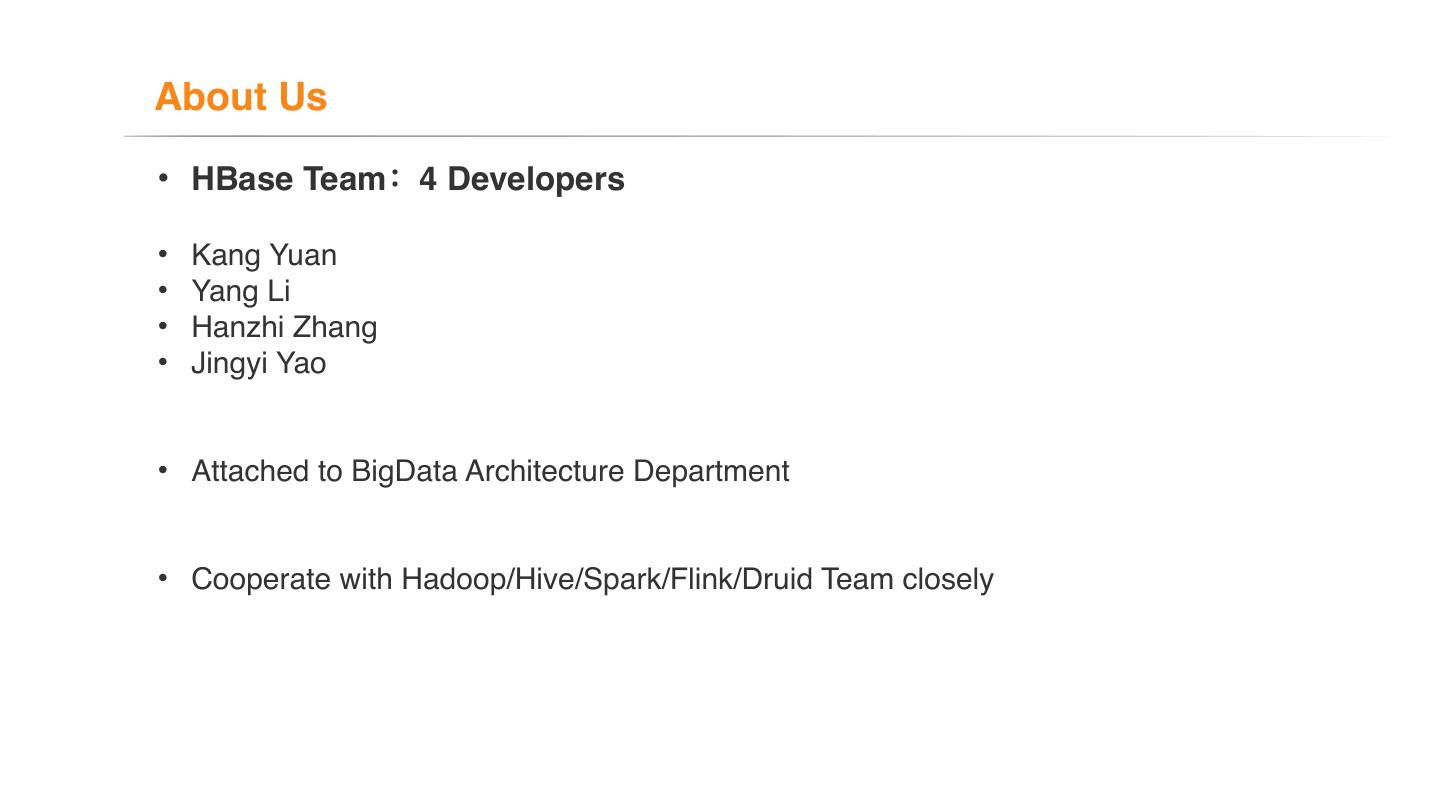Image resolution: width=1440 pixels, height=810 pixels.
Task: Click the name Kang Yuan
Action: click(264, 255)
